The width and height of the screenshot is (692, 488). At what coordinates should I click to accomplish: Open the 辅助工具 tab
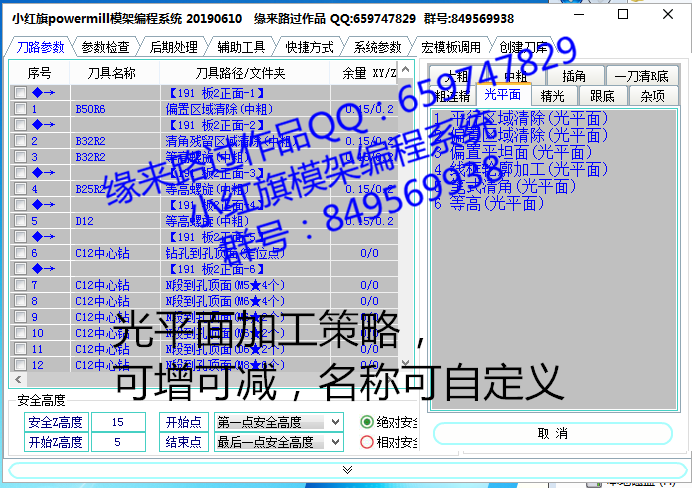241,47
